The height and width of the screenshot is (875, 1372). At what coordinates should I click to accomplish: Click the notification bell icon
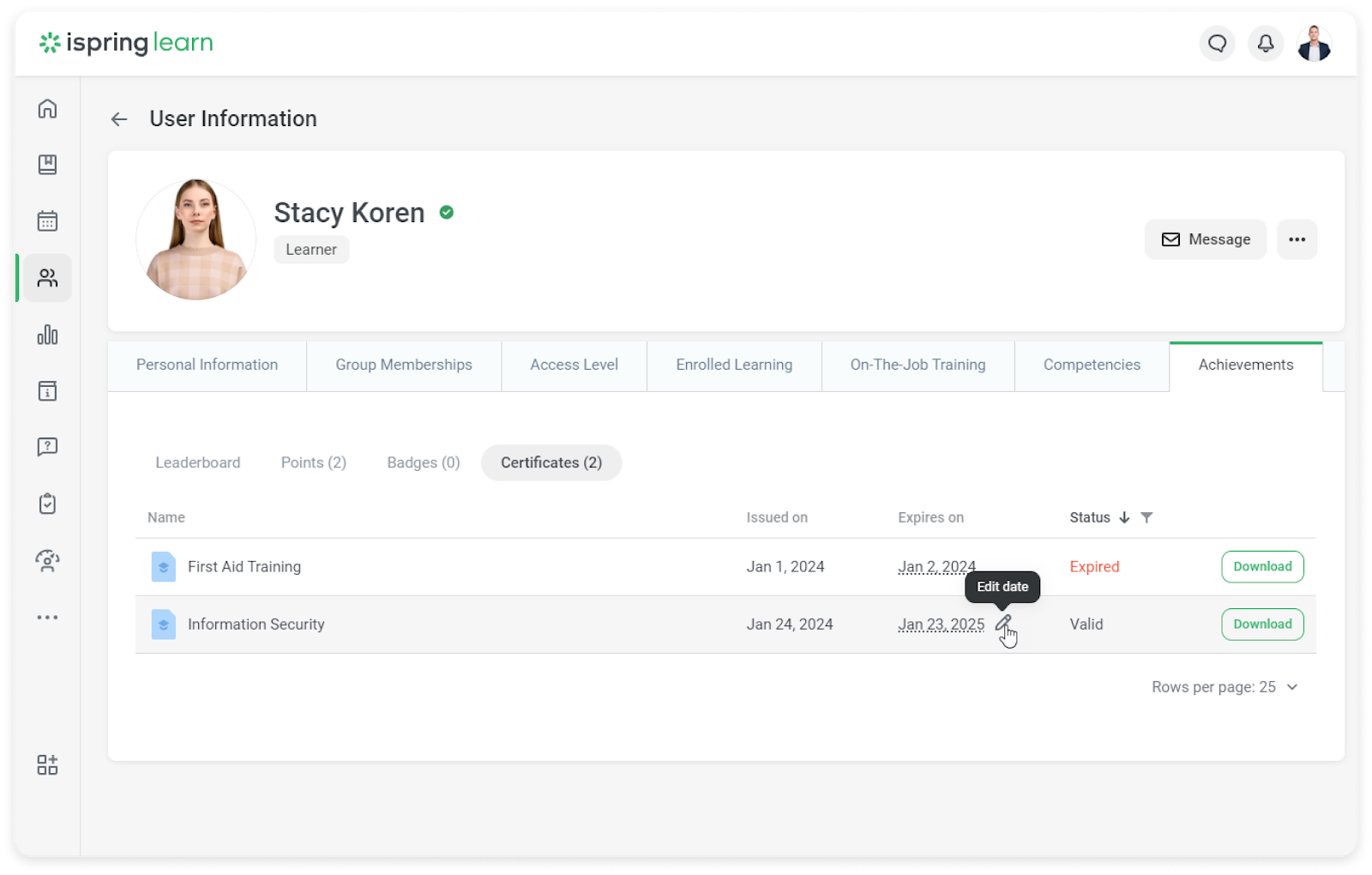click(1265, 43)
